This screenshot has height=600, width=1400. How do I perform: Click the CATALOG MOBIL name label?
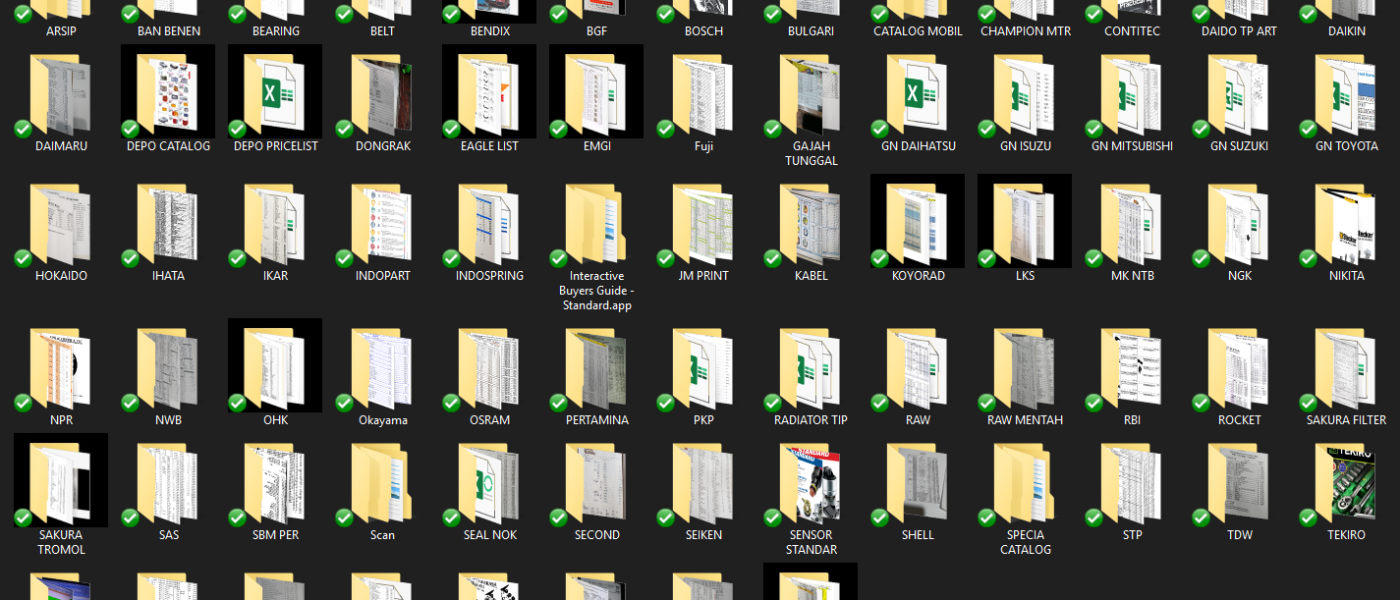click(x=918, y=31)
